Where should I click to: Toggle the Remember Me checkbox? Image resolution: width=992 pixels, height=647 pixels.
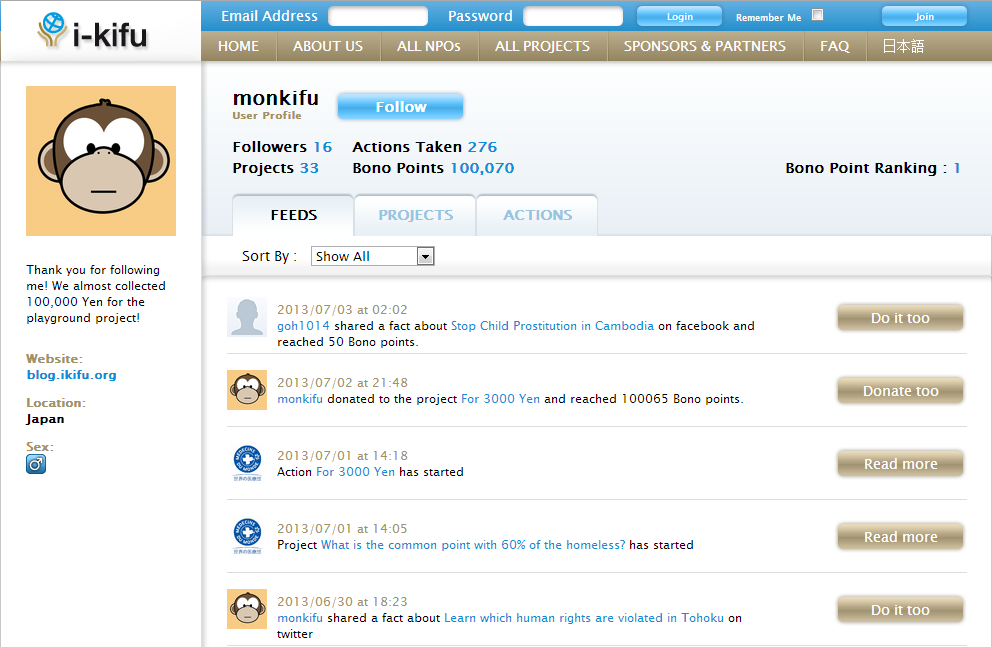[817, 15]
